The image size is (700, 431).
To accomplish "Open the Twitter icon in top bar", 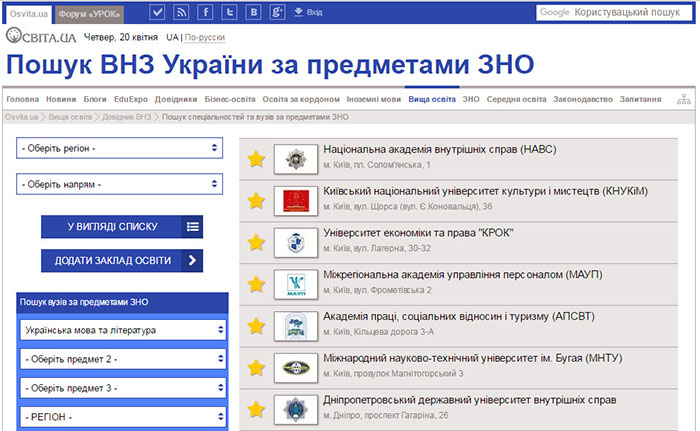I will [x=229, y=12].
